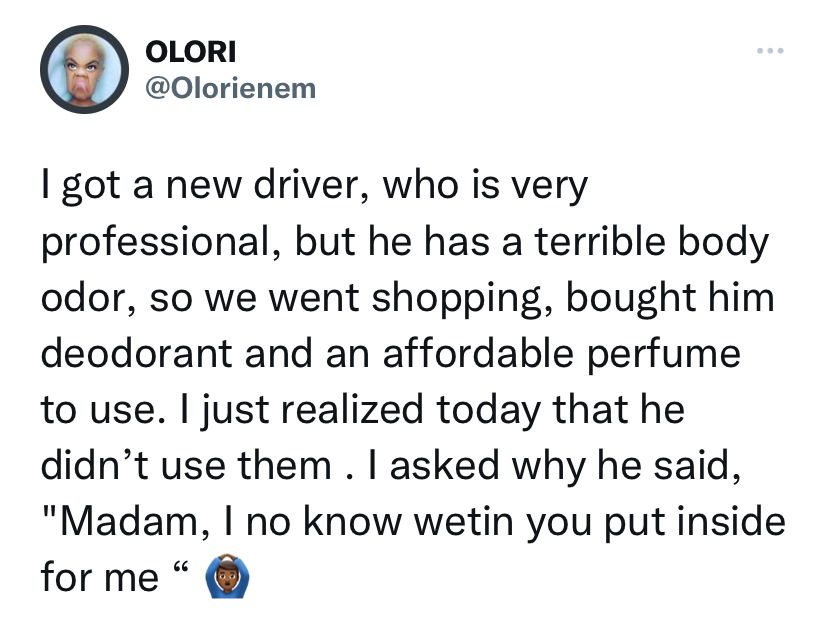Click "for me" on the last line
The width and height of the screenshot is (828, 631).
(x=100, y=577)
